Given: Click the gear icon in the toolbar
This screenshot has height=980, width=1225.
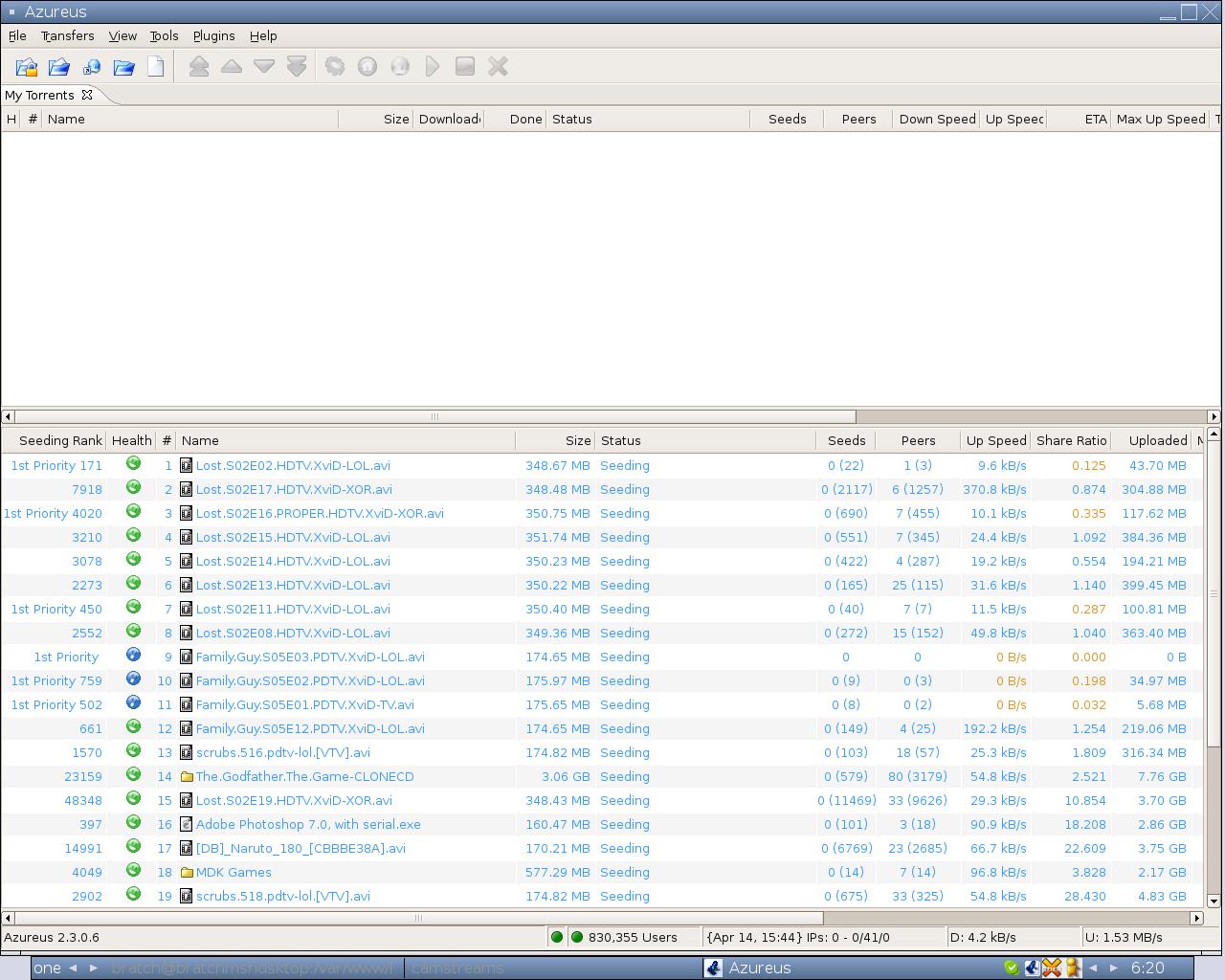Looking at the screenshot, I should [335, 67].
